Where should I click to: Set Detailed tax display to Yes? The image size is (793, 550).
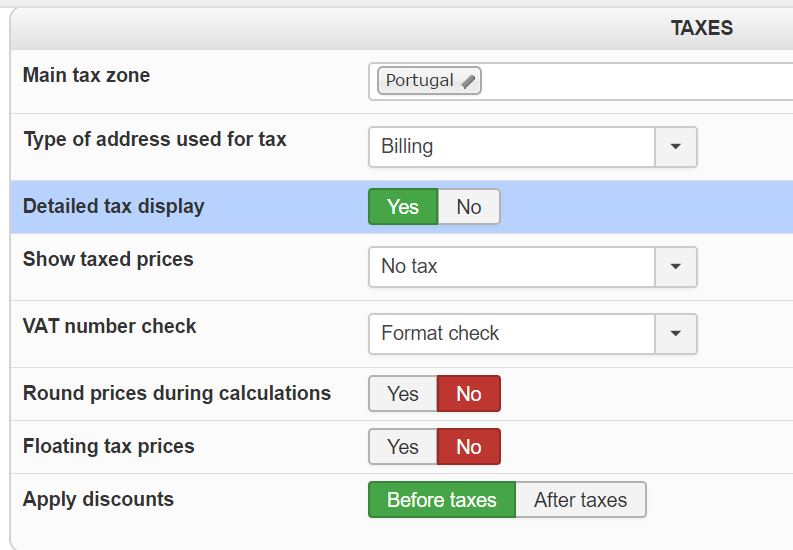pos(403,207)
